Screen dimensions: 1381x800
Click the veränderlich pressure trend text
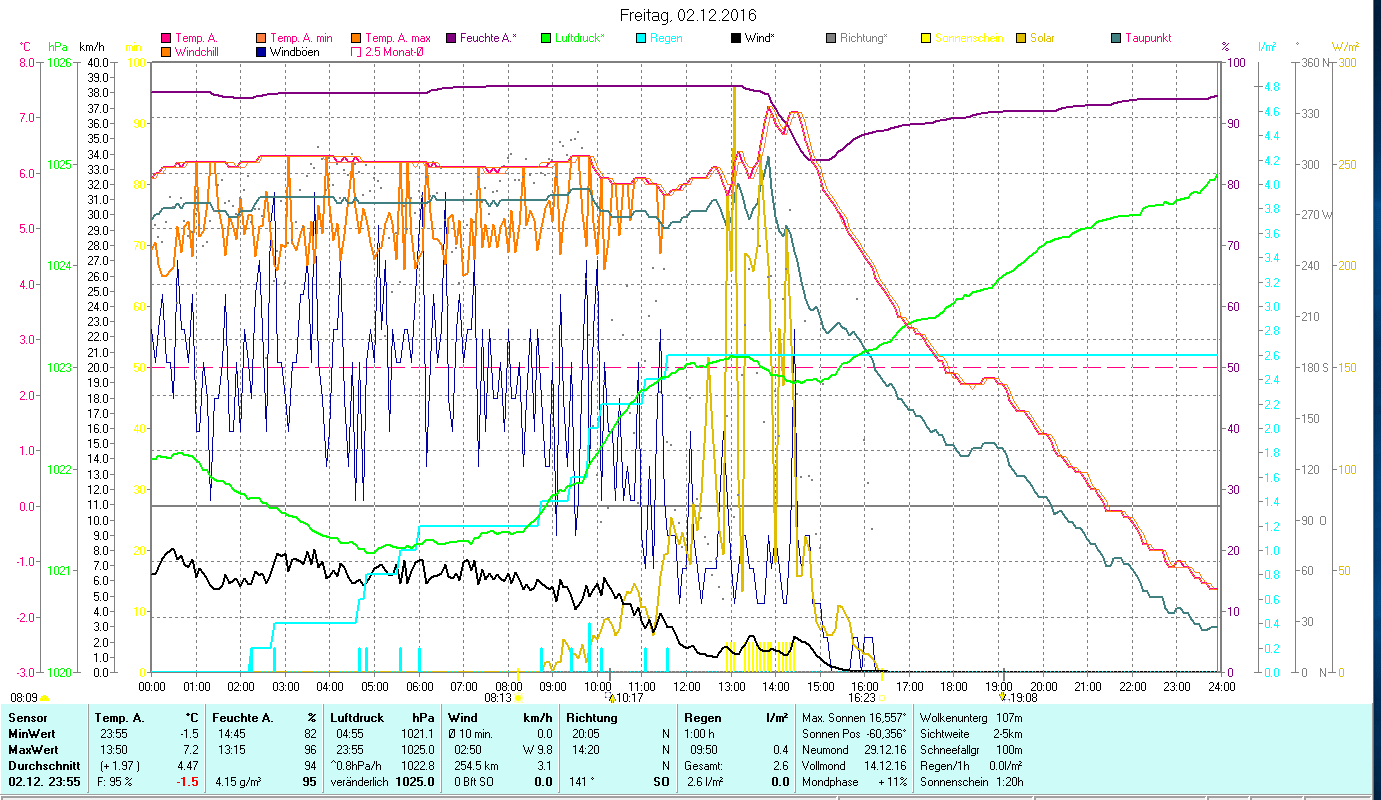[361, 781]
